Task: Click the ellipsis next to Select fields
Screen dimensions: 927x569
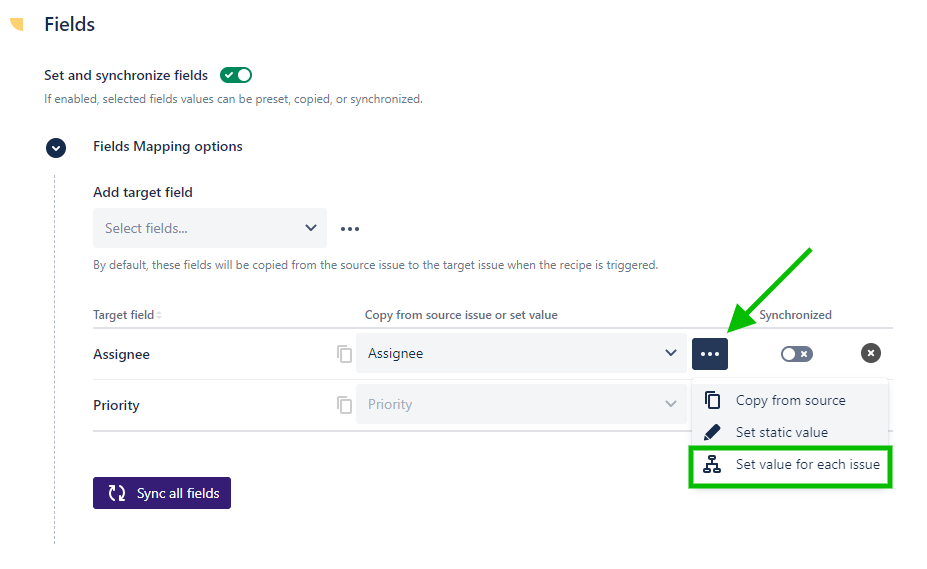Action: click(349, 229)
